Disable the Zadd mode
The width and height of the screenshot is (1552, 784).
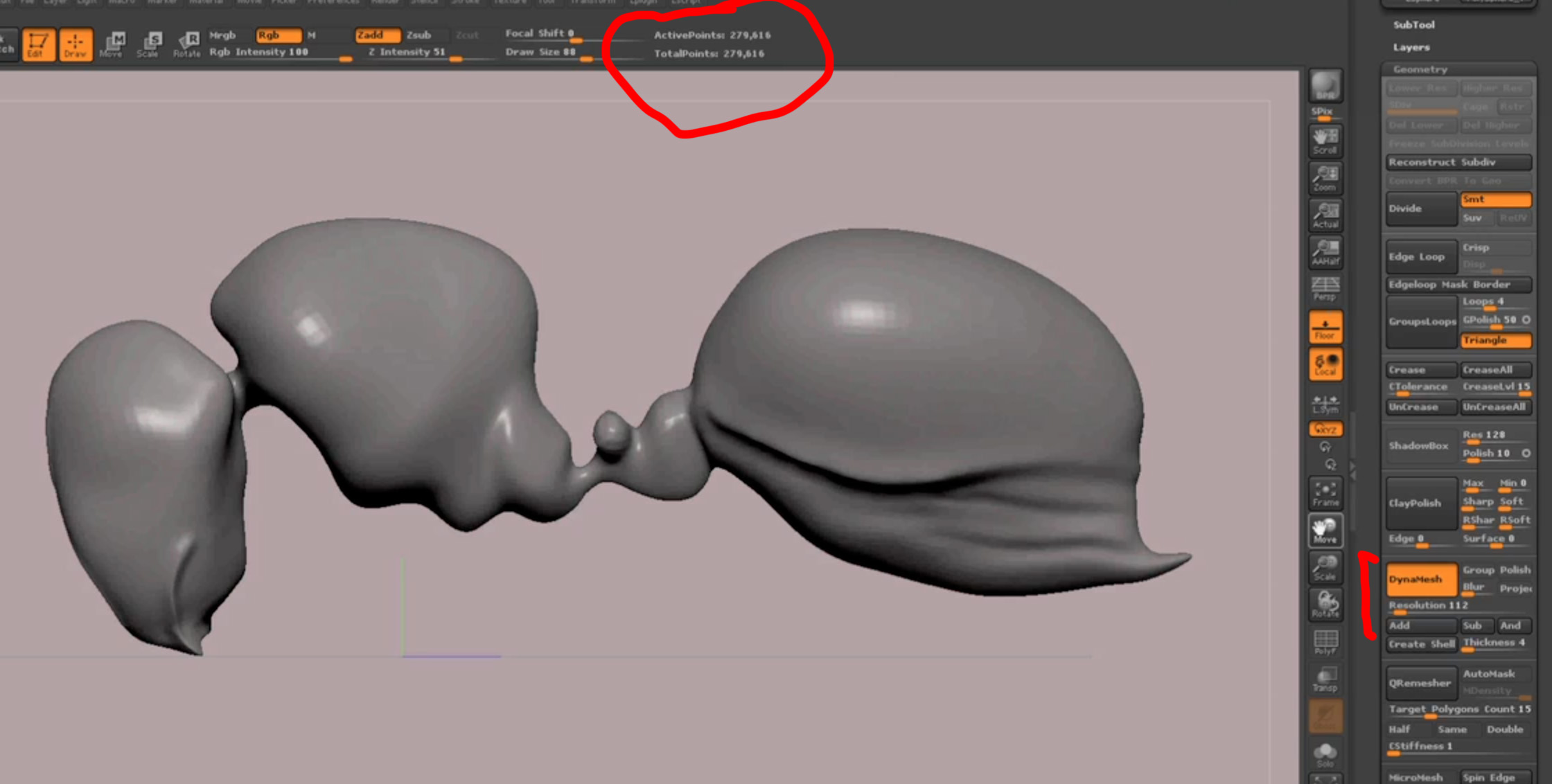click(376, 35)
